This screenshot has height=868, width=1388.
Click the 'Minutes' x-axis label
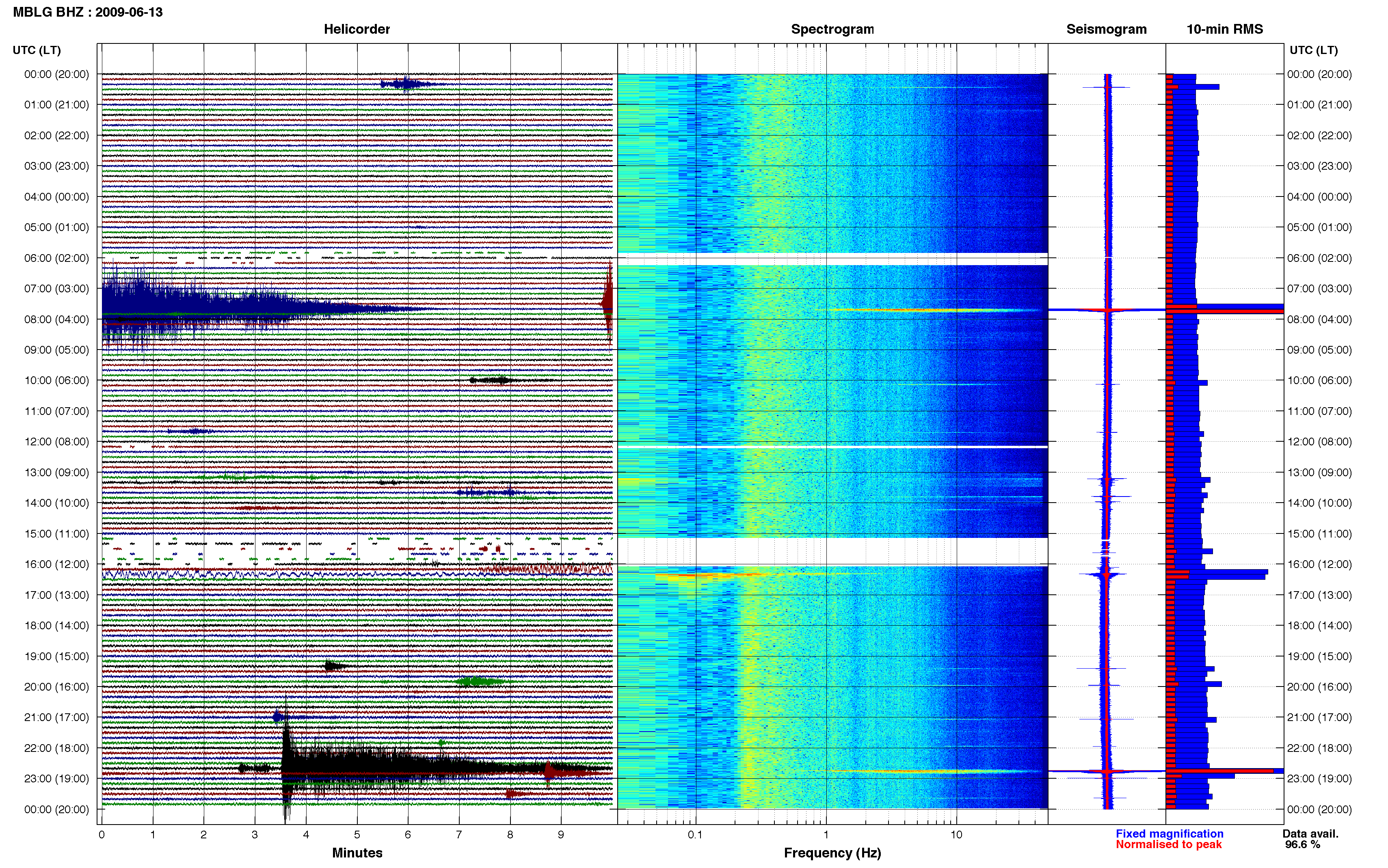pos(357,853)
